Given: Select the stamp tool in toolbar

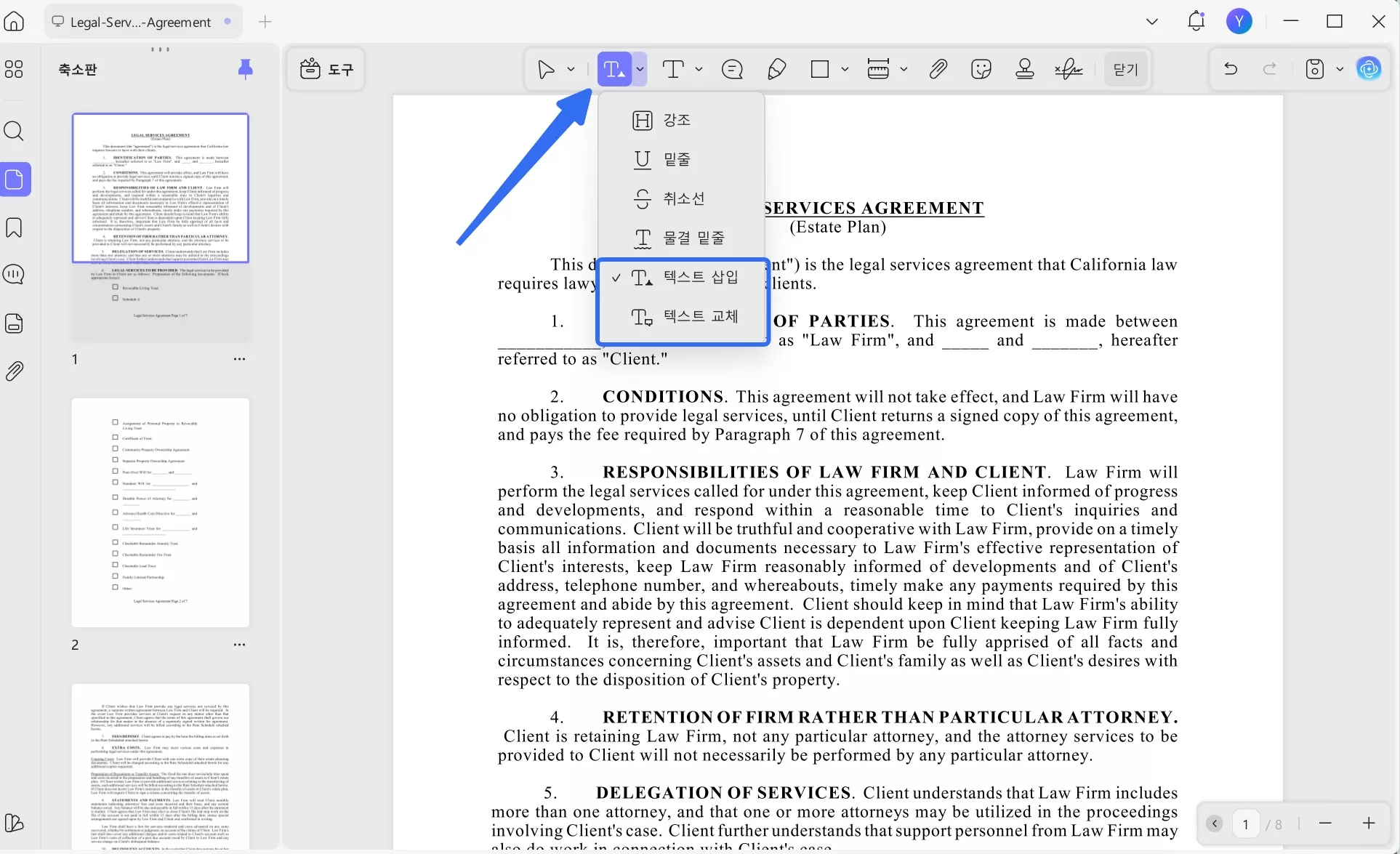Looking at the screenshot, I should (1025, 69).
